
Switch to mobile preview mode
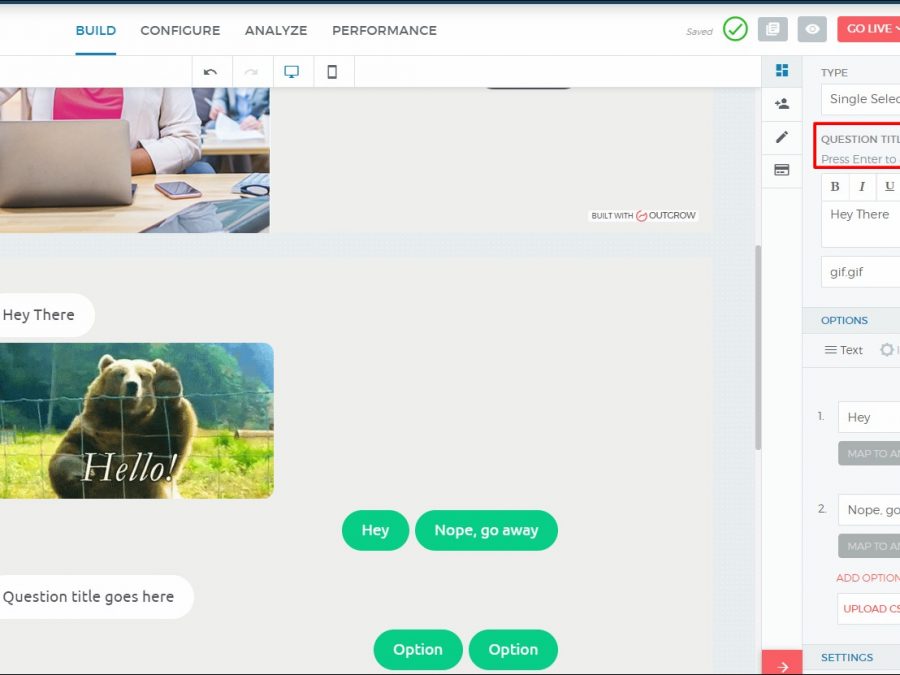tap(333, 72)
